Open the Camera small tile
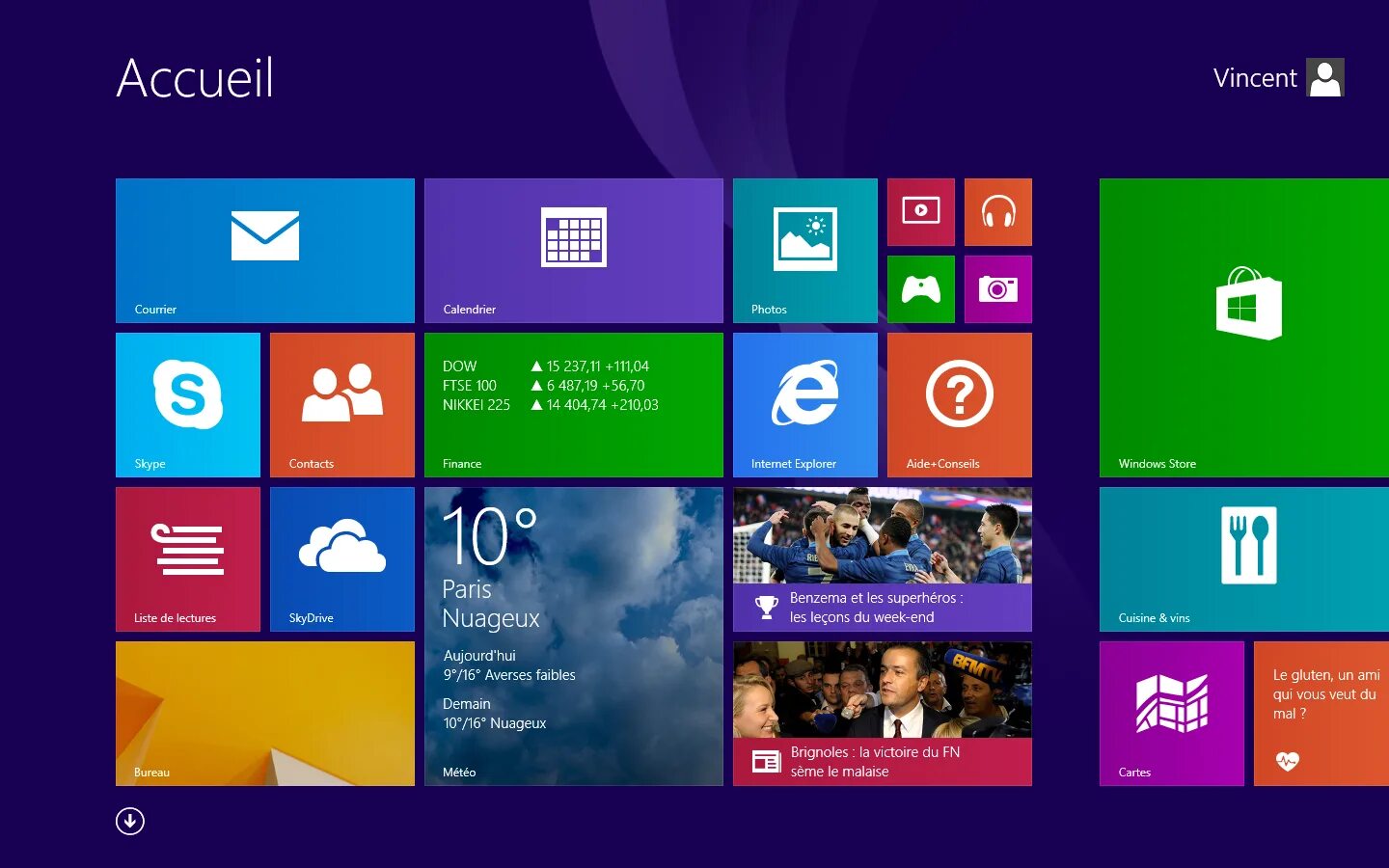Screen dimensions: 1389x868 [998, 289]
